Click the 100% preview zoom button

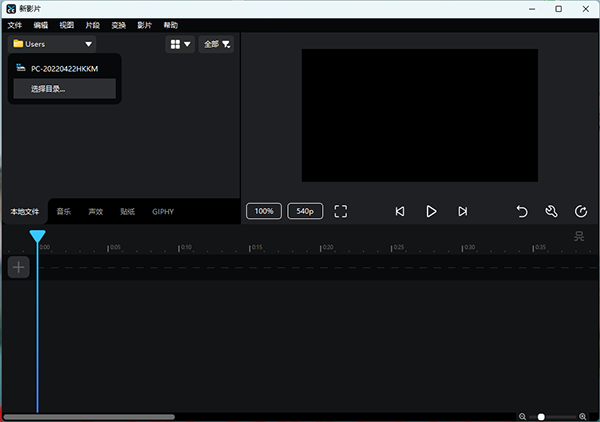click(264, 211)
